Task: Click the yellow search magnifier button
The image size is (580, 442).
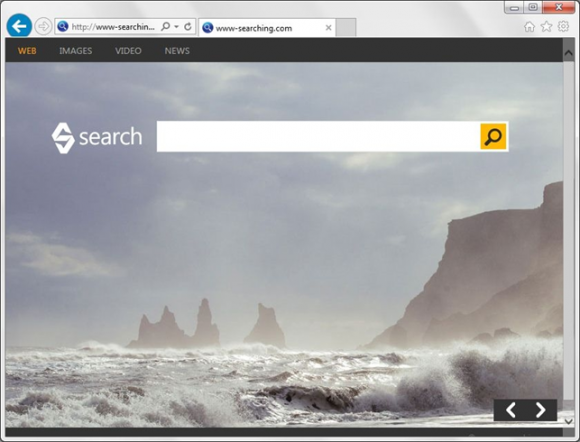Action: pyautogui.click(x=493, y=136)
